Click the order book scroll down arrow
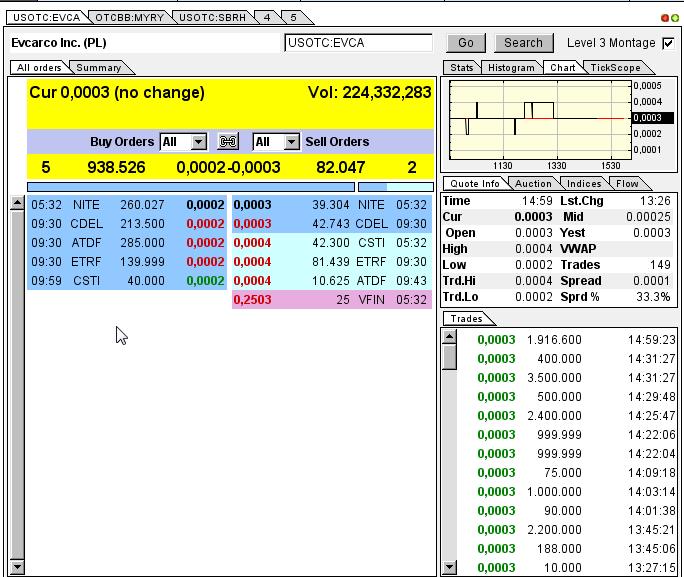Image resolution: width=684 pixels, height=577 pixels. click(17, 567)
